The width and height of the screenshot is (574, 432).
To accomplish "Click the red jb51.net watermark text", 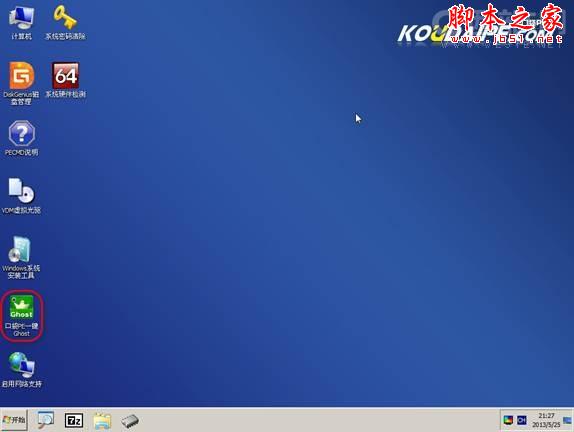I will point(506,39).
